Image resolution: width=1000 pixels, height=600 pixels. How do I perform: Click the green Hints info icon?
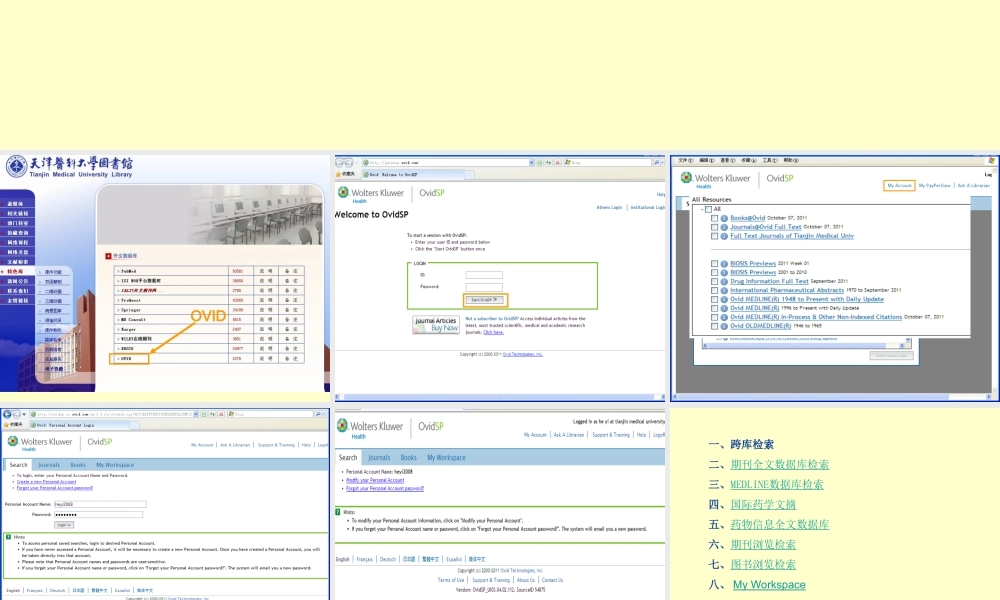click(10, 536)
